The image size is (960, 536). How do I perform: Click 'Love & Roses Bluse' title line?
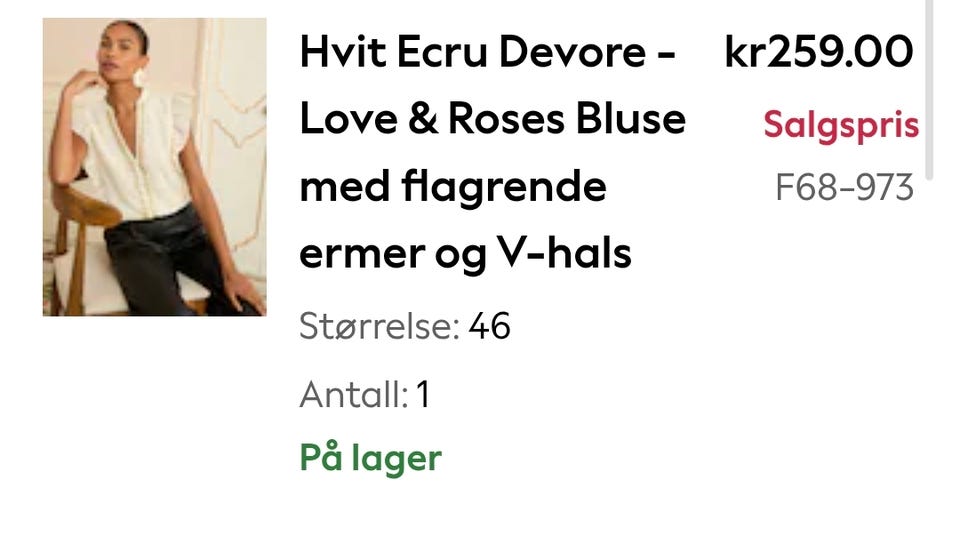pyautogui.click(x=493, y=119)
